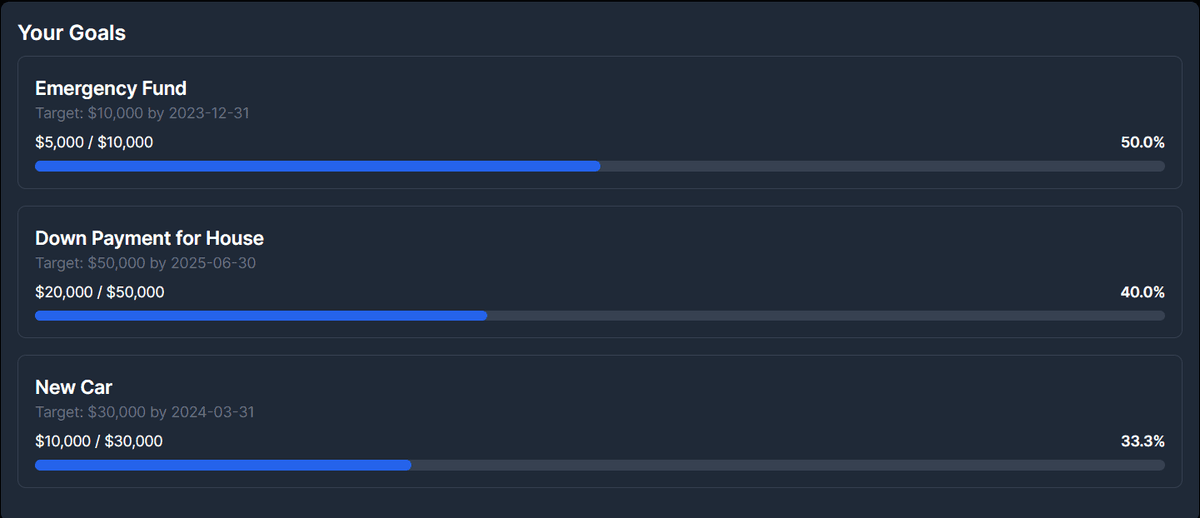Click the Emergency Fund goal title
Screen dimensions: 1200x518
click(111, 89)
